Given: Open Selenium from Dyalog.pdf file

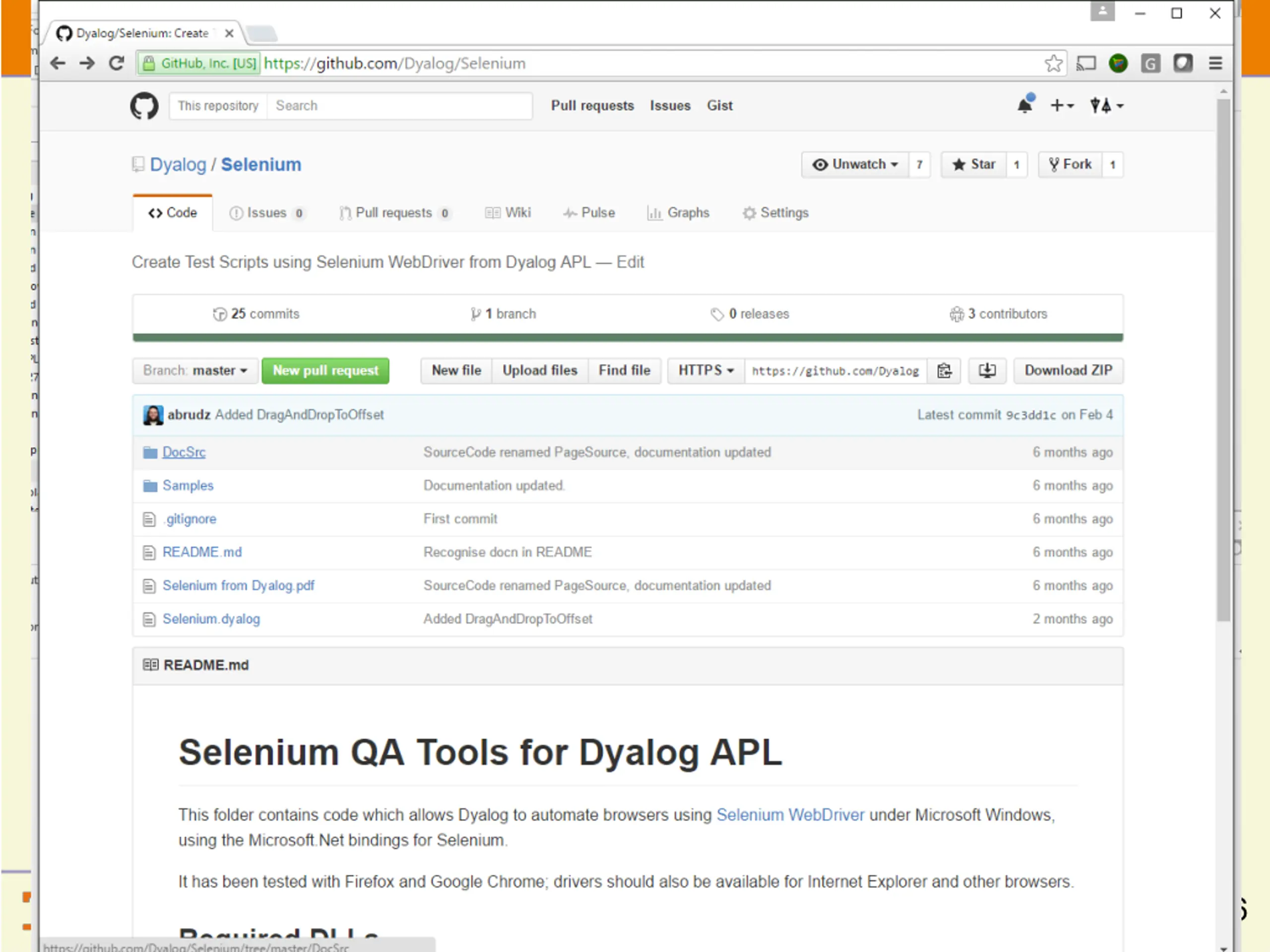Looking at the screenshot, I should (238, 586).
